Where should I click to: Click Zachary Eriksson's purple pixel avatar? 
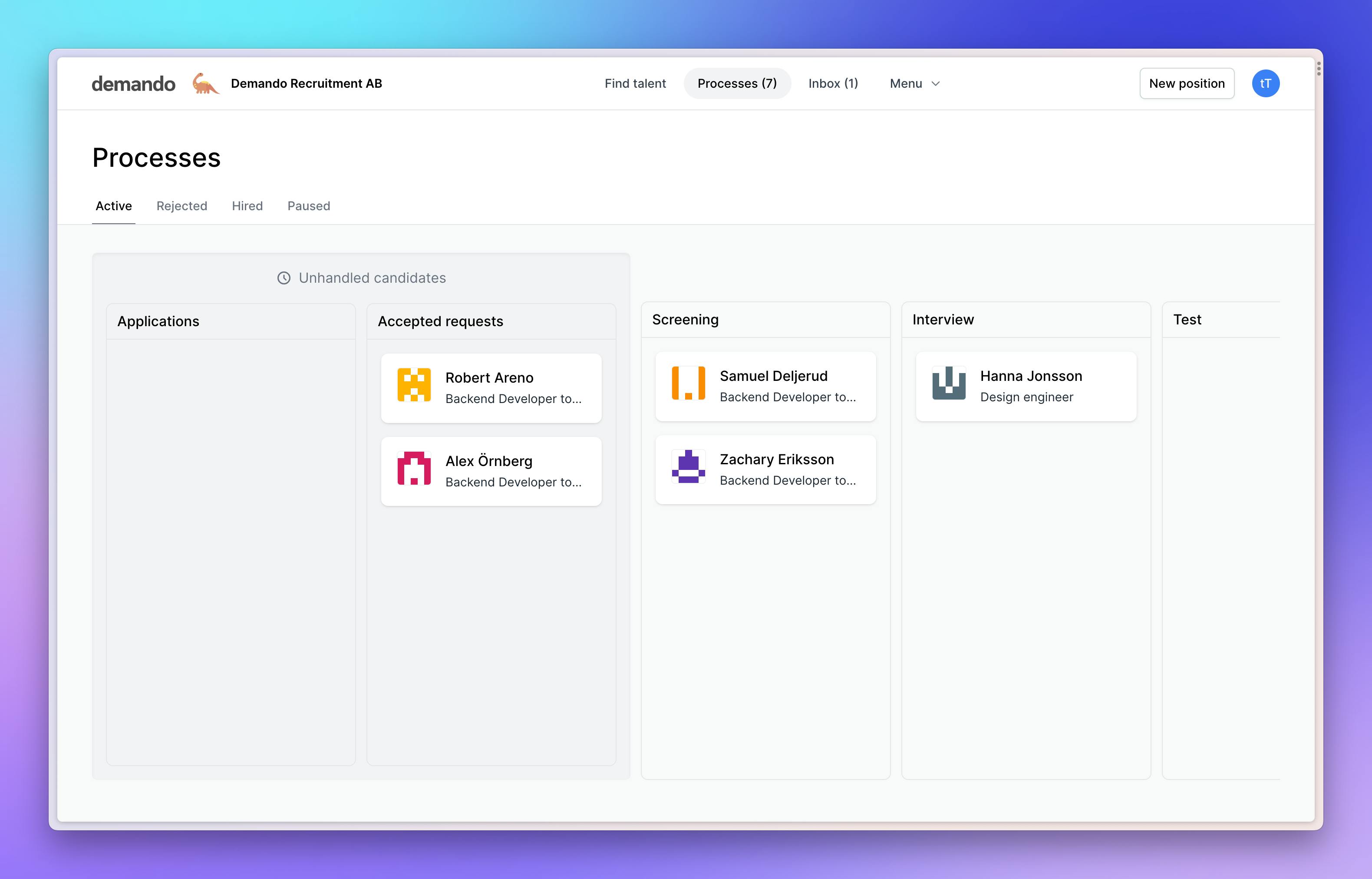pyautogui.click(x=688, y=467)
